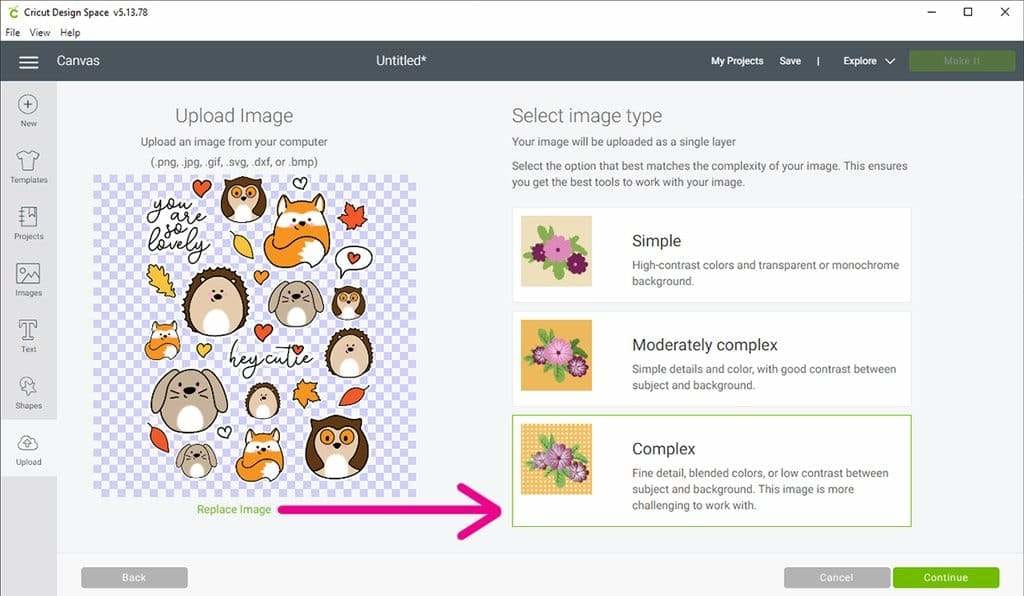Open My Projects in the header
The width and height of the screenshot is (1024, 596).
pyautogui.click(x=737, y=61)
